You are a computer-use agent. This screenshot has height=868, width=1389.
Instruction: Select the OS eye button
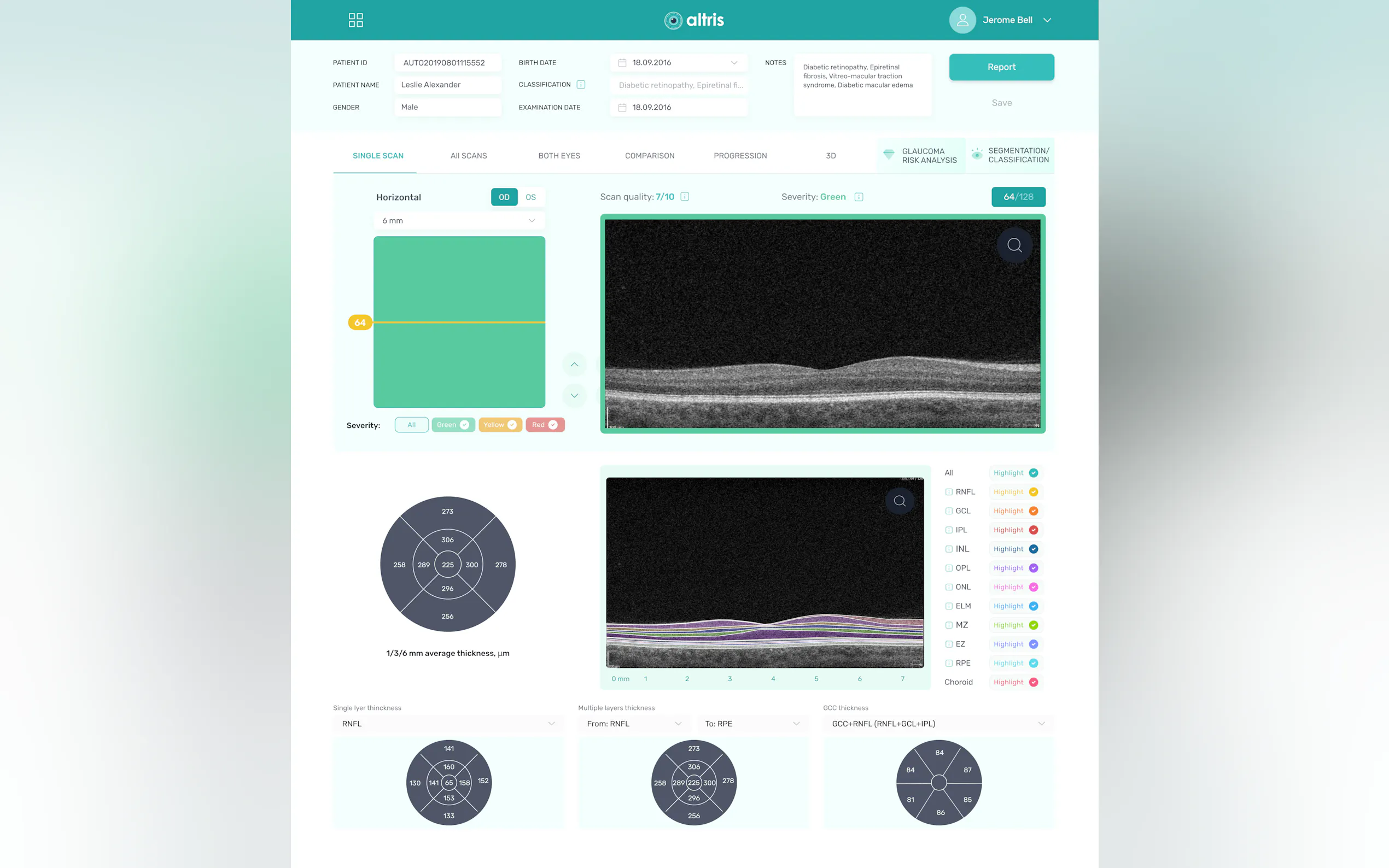pos(530,197)
